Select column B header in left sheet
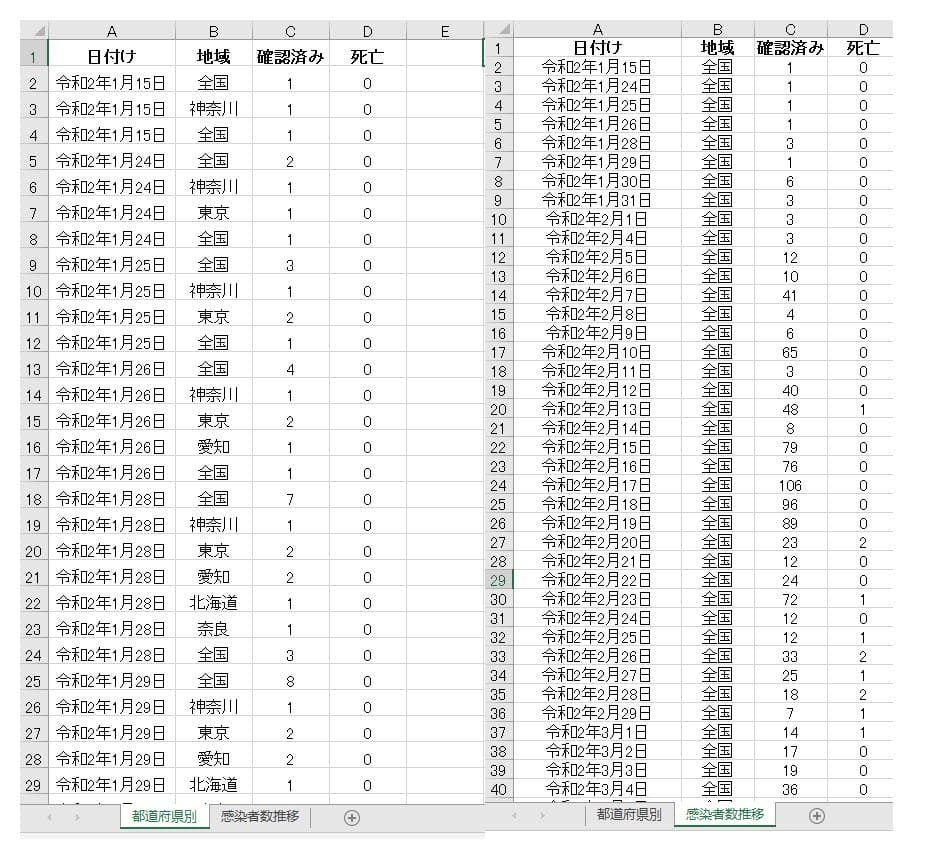The image size is (933, 859). [x=214, y=31]
